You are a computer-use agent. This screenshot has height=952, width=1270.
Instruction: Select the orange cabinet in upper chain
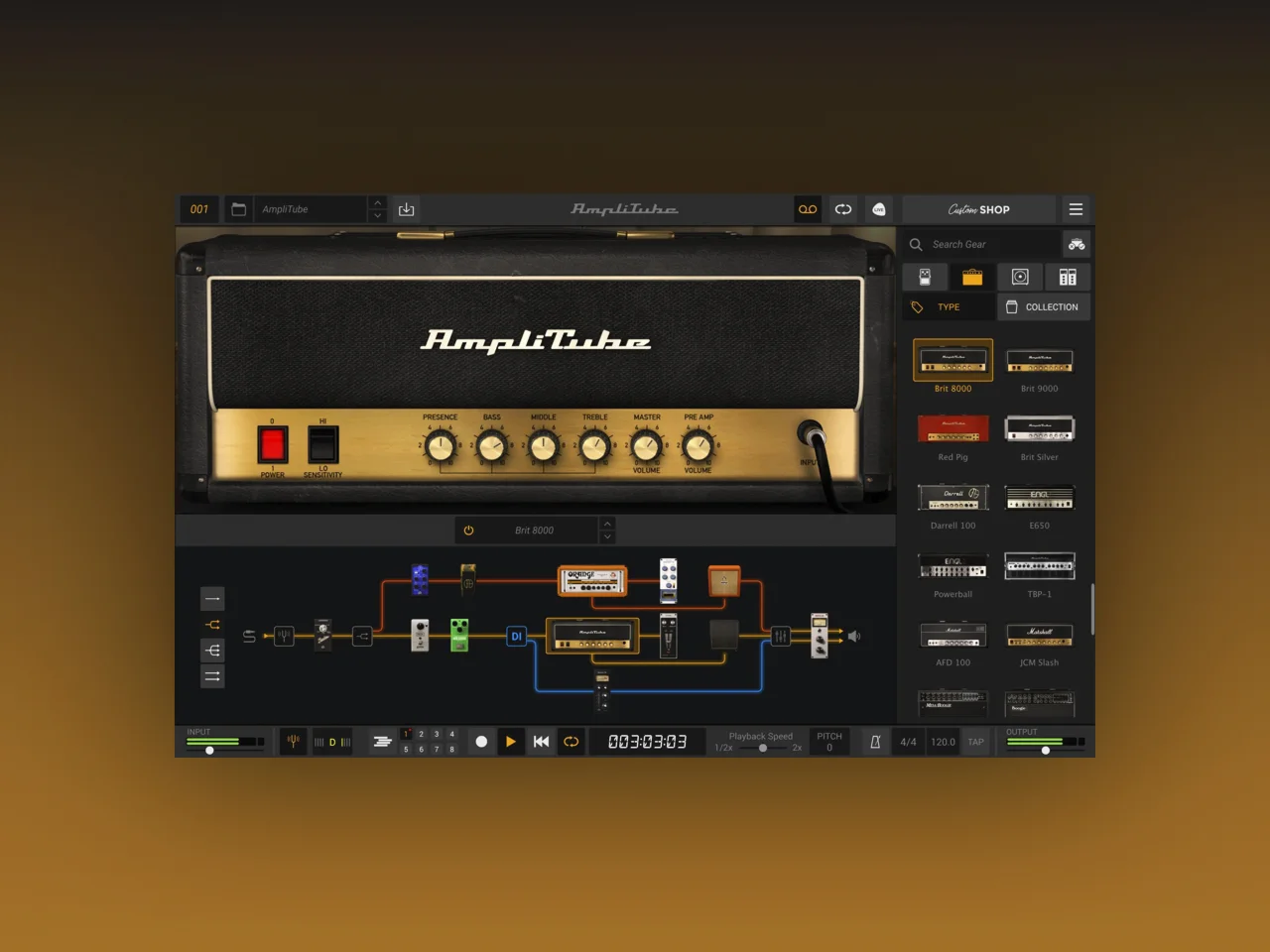724,581
